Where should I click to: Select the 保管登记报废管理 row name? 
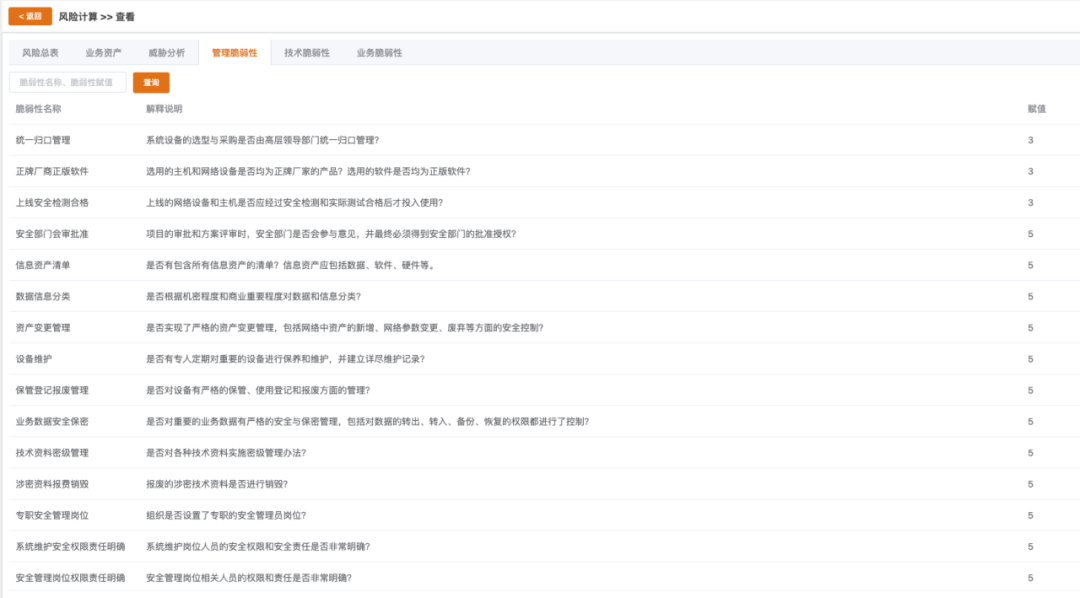[x=52, y=391]
